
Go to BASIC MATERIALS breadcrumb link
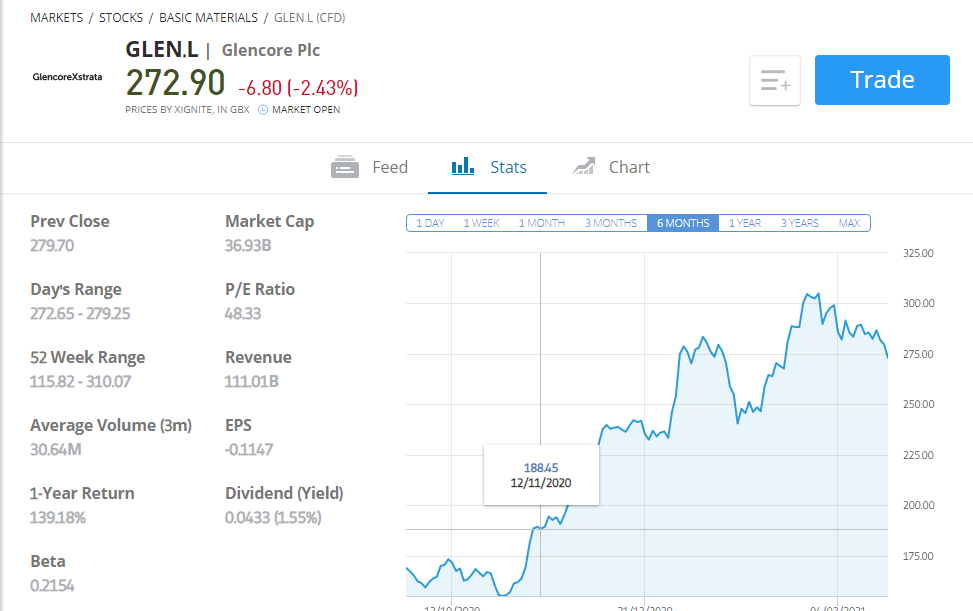[x=208, y=18]
